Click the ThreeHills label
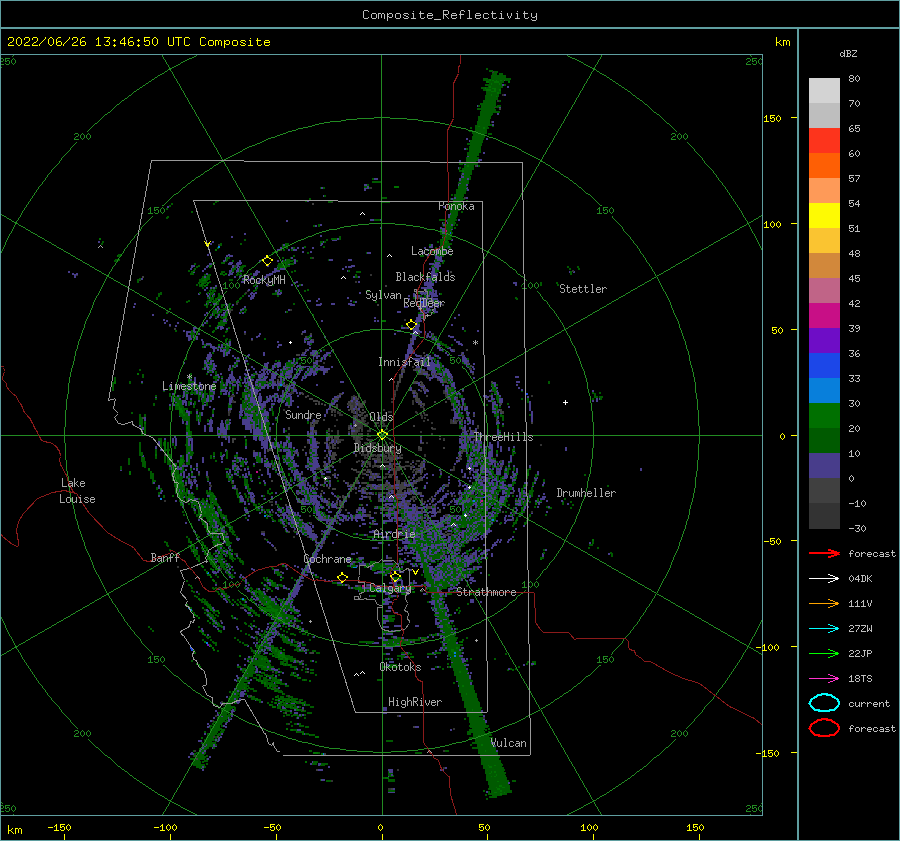The height and width of the screenshot is (841, 900). point(503,437)
